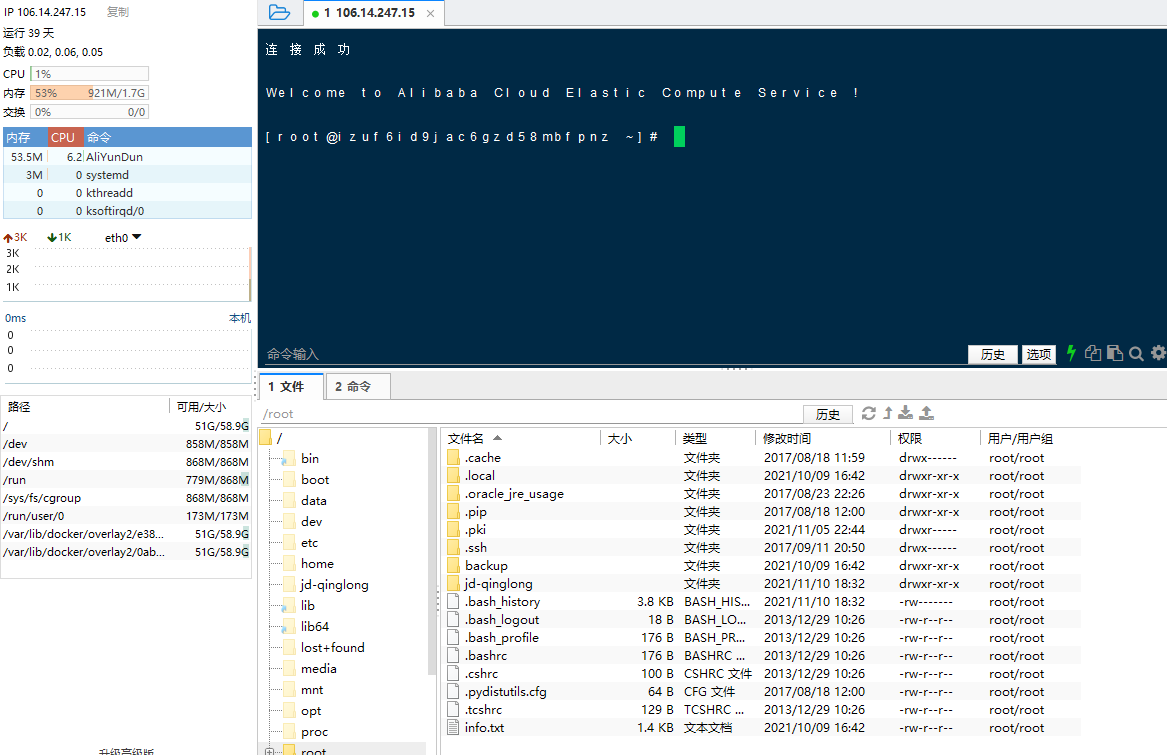Click the 命令输入 command input field
The image size is (1167, 755).
pos(500,353)
